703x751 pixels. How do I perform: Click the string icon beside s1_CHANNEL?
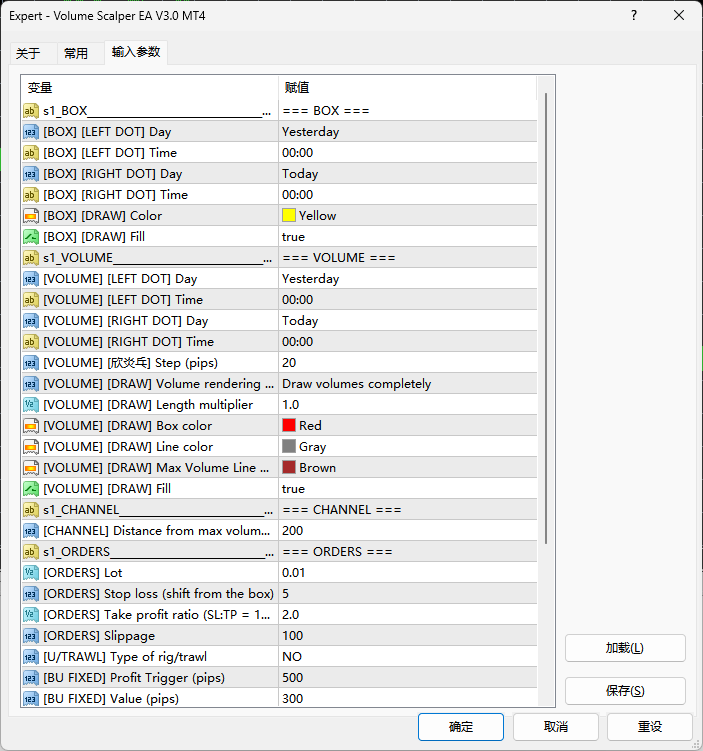click(31, 510)
